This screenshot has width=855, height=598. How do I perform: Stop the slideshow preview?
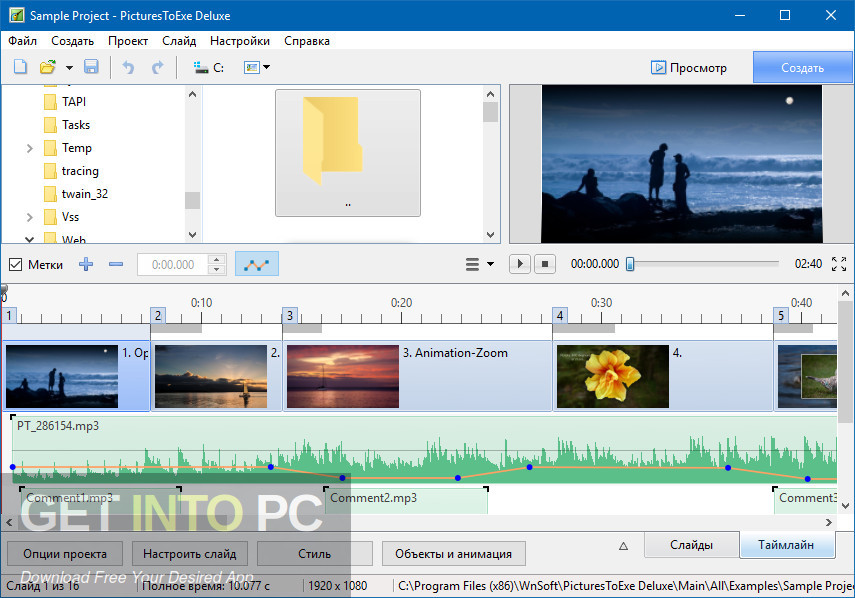pos(545,264)
